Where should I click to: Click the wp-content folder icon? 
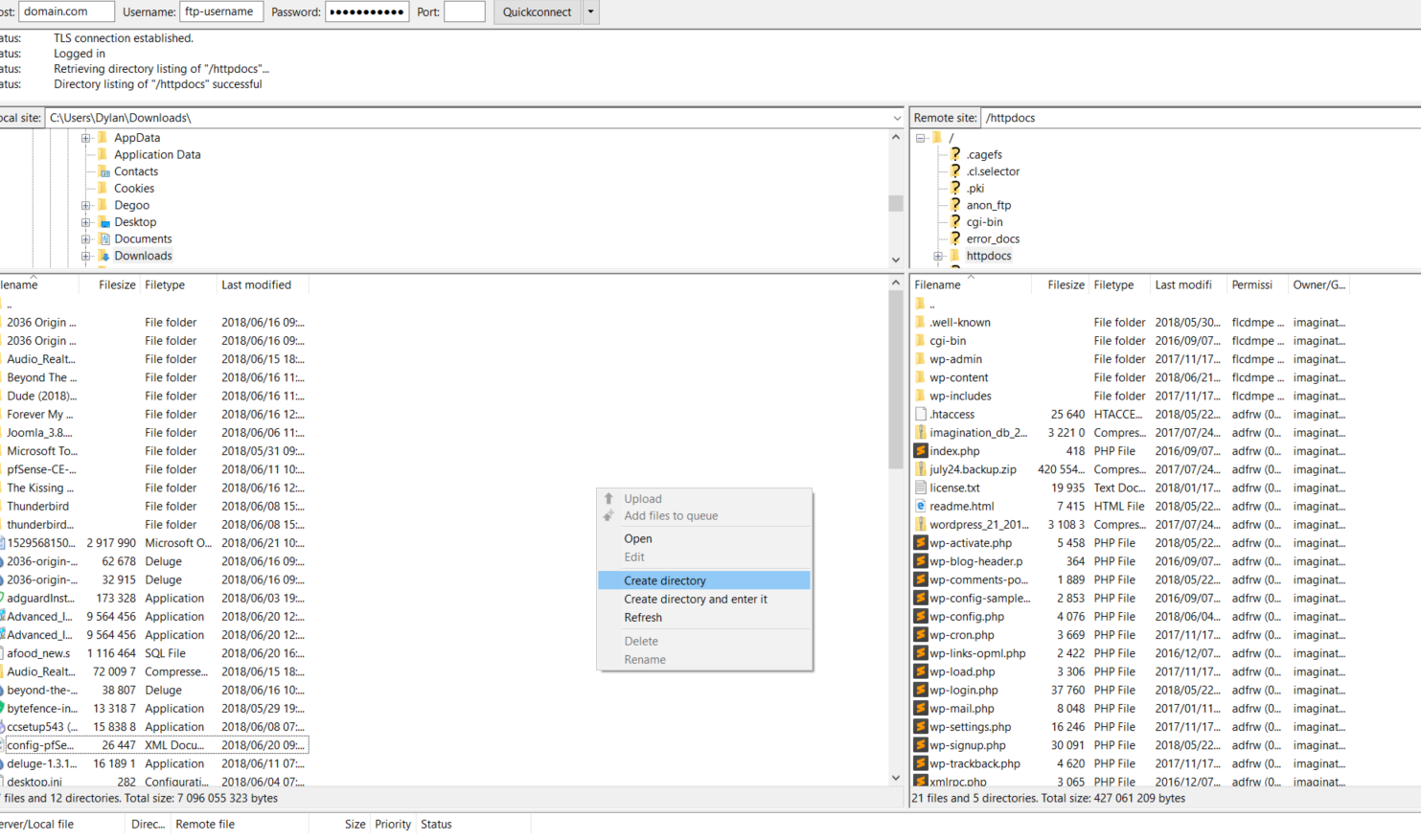coord(921,377)
